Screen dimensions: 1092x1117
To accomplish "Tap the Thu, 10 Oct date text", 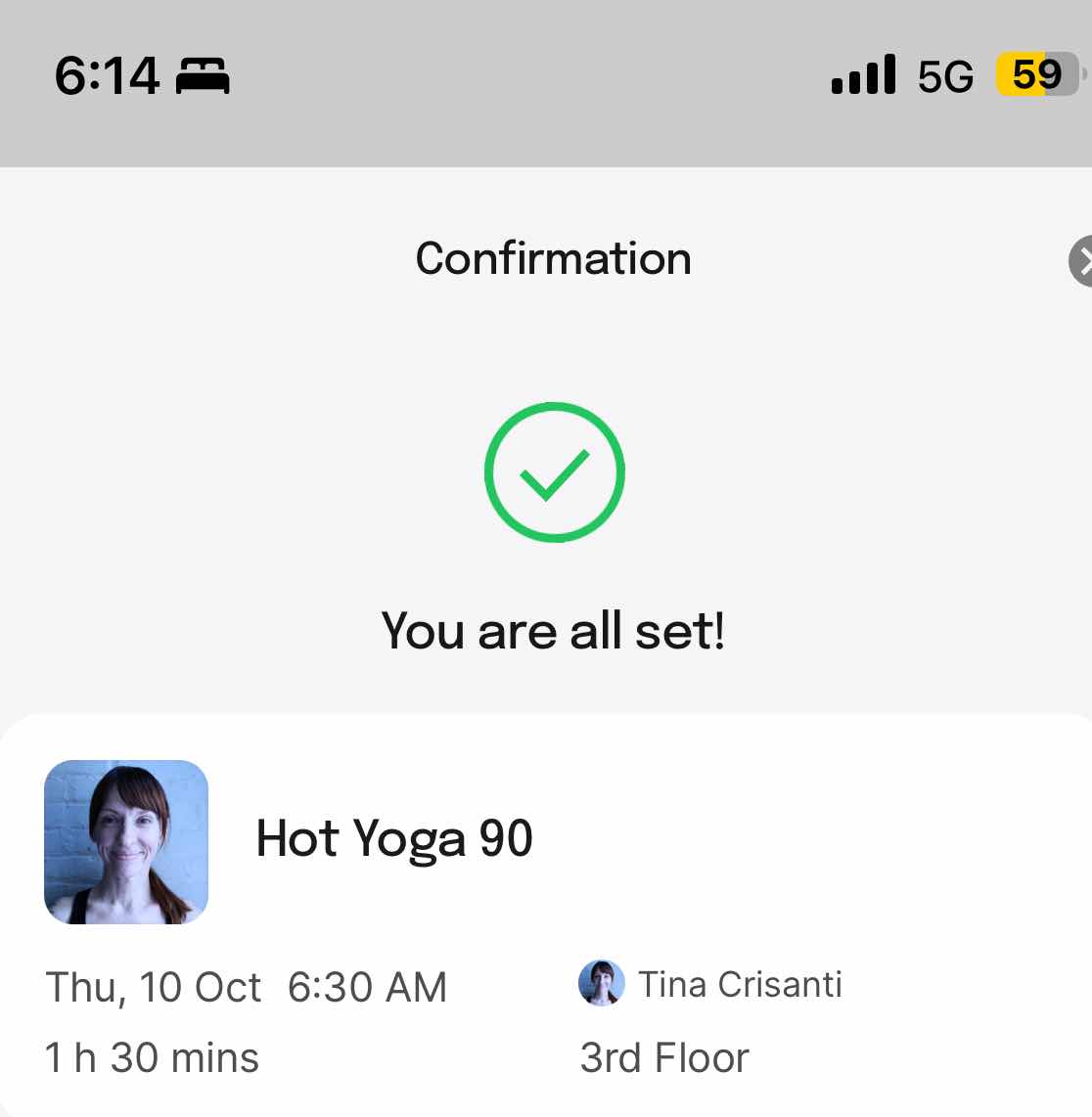I will tap(154, 987).
